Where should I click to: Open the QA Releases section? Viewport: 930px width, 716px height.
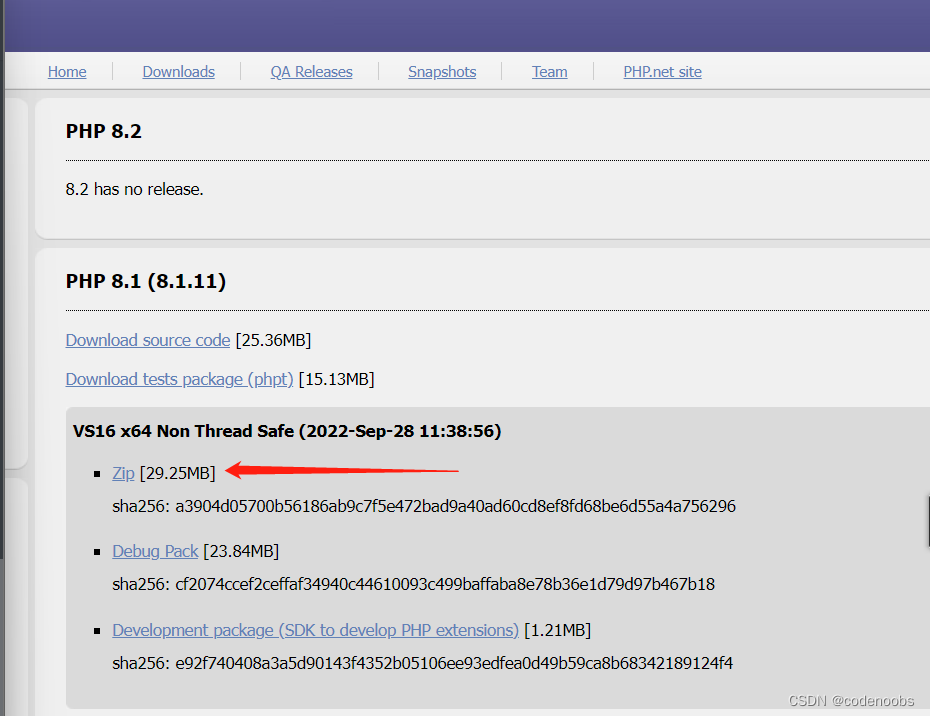tap(311, 72)
